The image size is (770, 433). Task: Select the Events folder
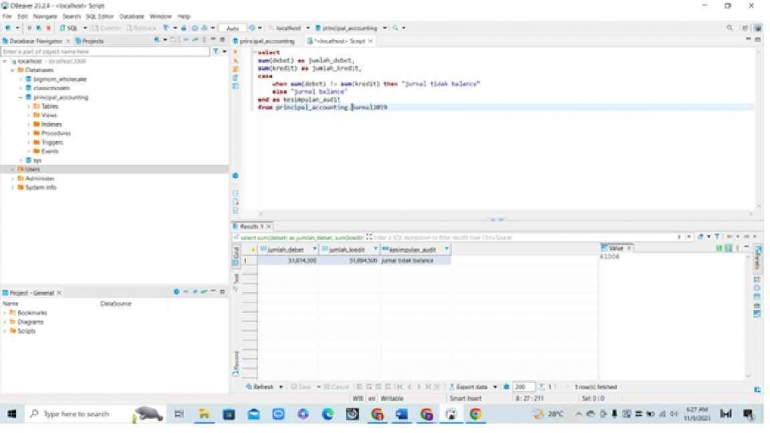tap(50, 151)
